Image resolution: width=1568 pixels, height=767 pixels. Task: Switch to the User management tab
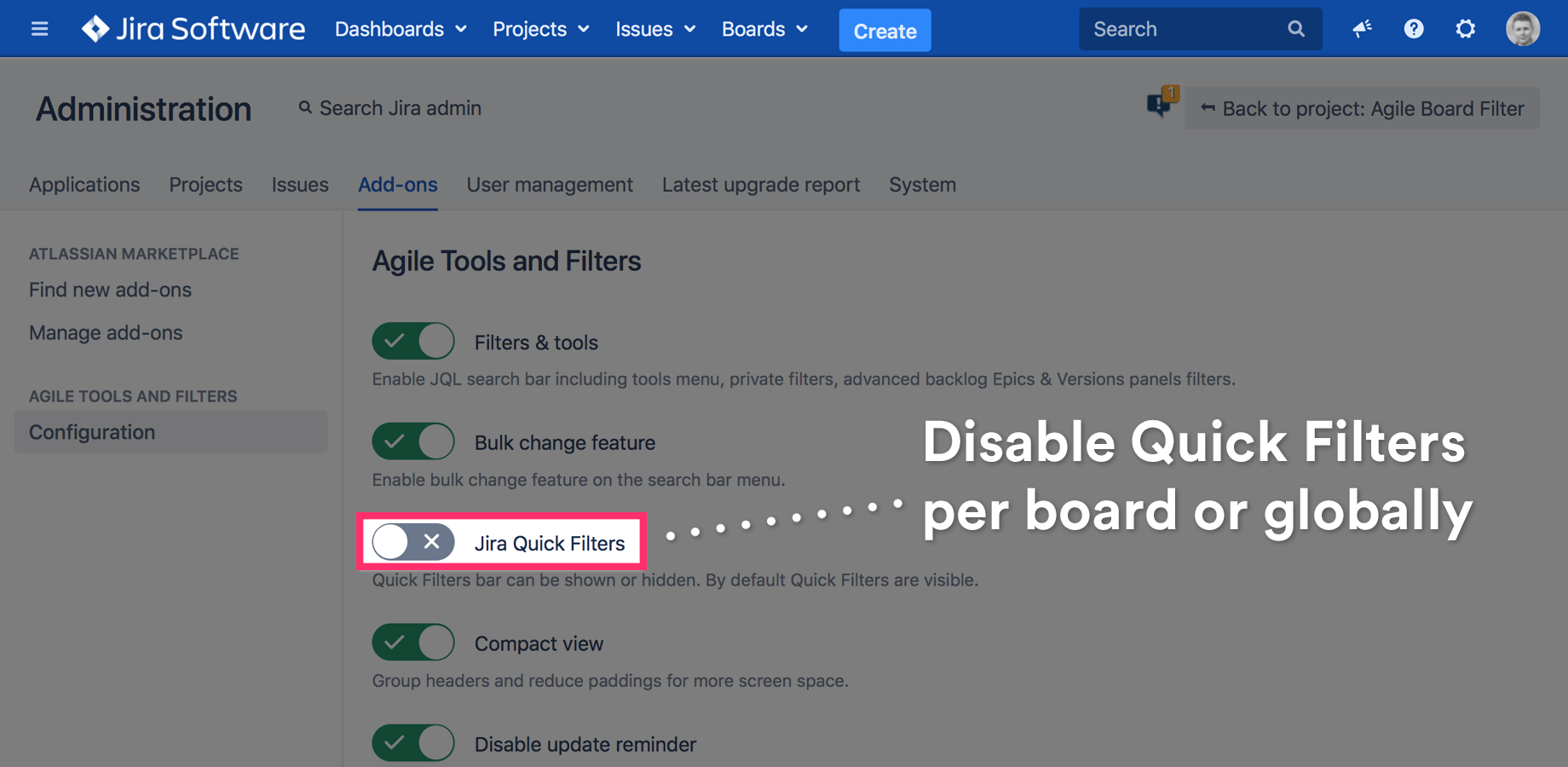coord(550,185)
